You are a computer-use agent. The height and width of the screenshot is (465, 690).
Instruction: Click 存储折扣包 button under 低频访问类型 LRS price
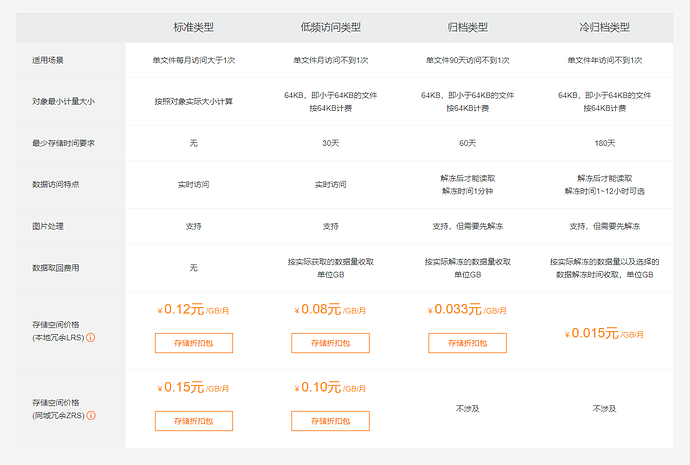330,343
